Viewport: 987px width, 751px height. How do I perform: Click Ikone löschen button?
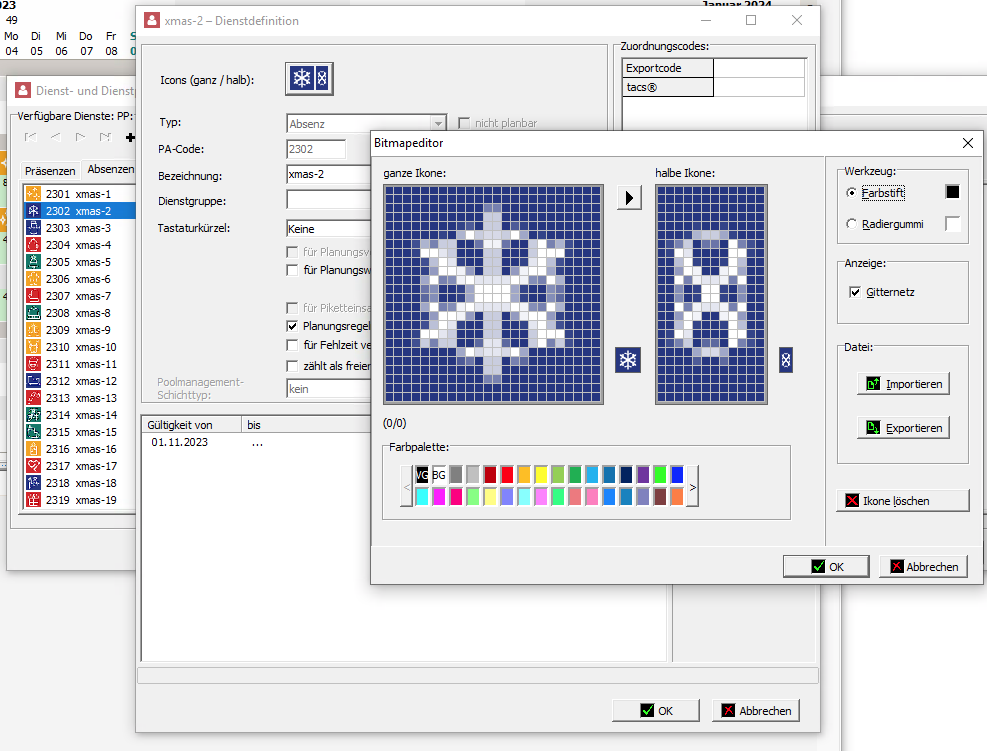click(903, 500)
